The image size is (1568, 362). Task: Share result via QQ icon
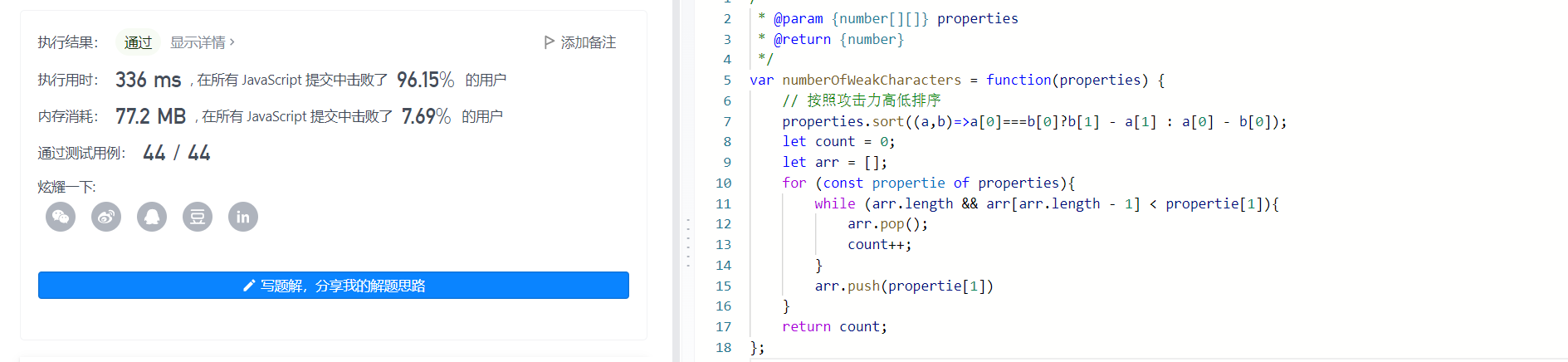pos(152,217)
